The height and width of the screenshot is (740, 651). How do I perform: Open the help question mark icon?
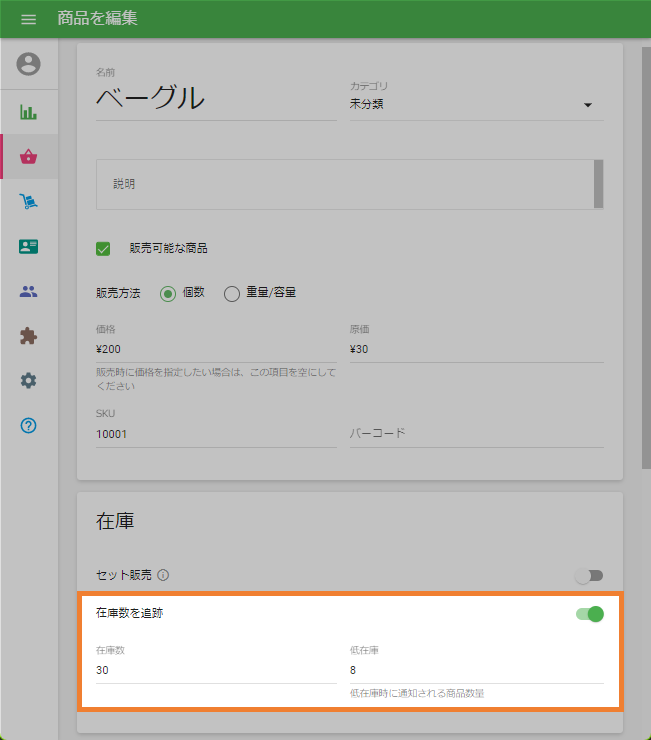28,426
